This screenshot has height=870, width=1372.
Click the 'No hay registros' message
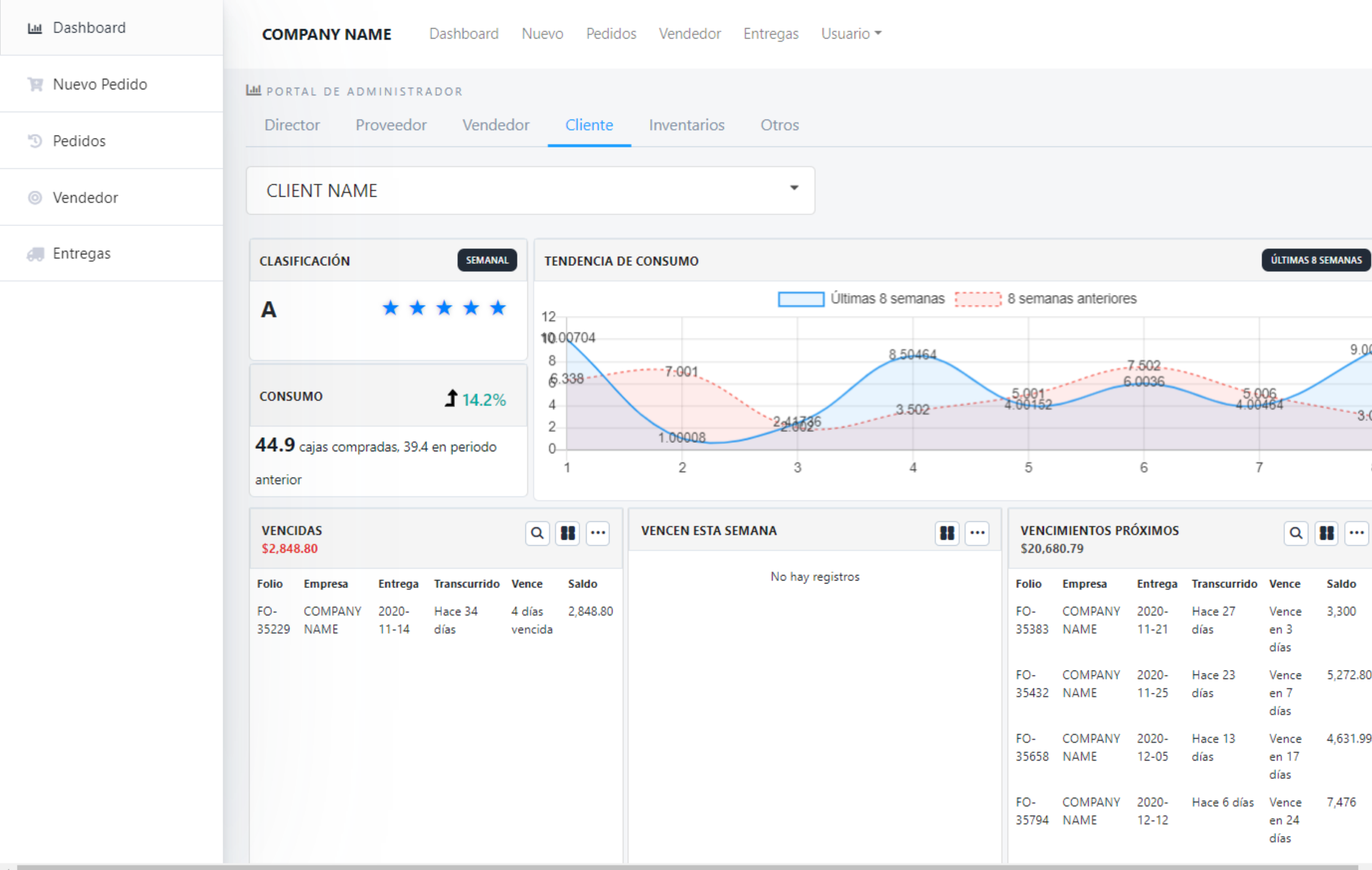click(x=815, y=577)
